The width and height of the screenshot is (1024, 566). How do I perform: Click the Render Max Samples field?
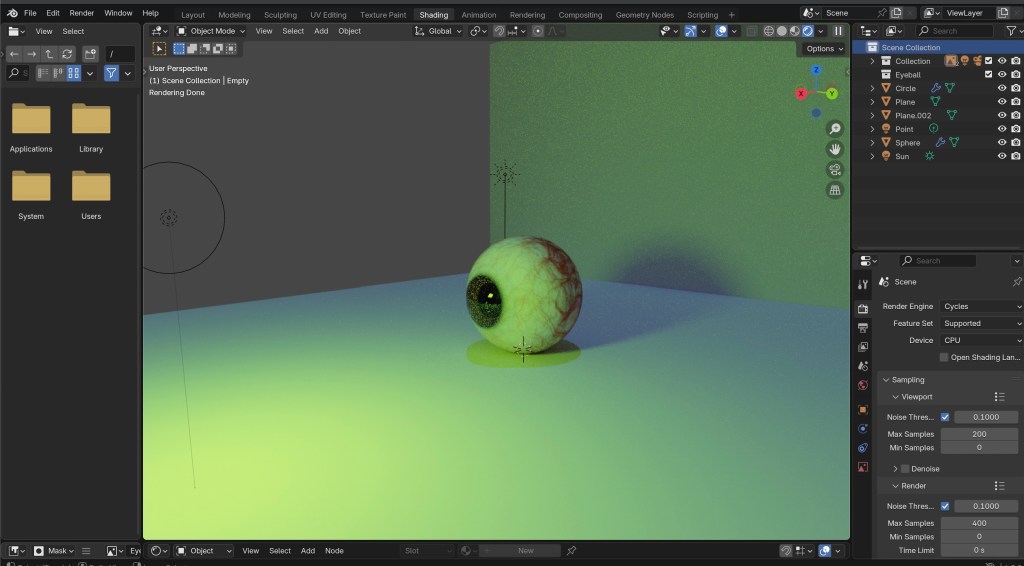pyautogui.click(x=979, y=523)
